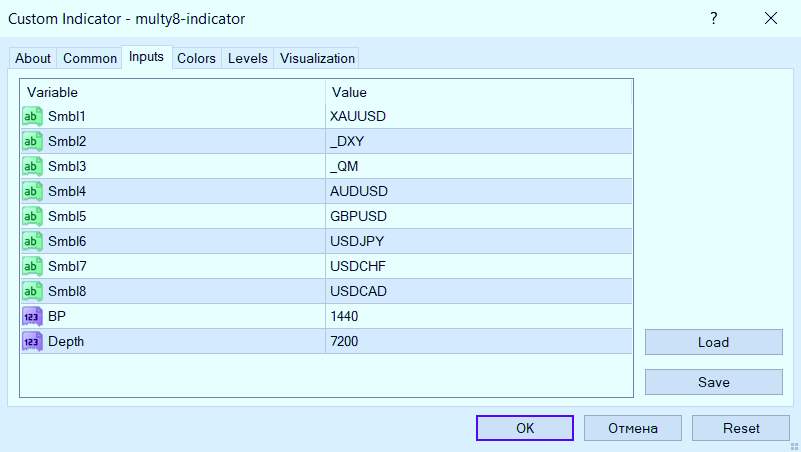This screenshot has width=801, height=452.
Task: Select the string icon for Smbl5
Action: tap(31, 216)
